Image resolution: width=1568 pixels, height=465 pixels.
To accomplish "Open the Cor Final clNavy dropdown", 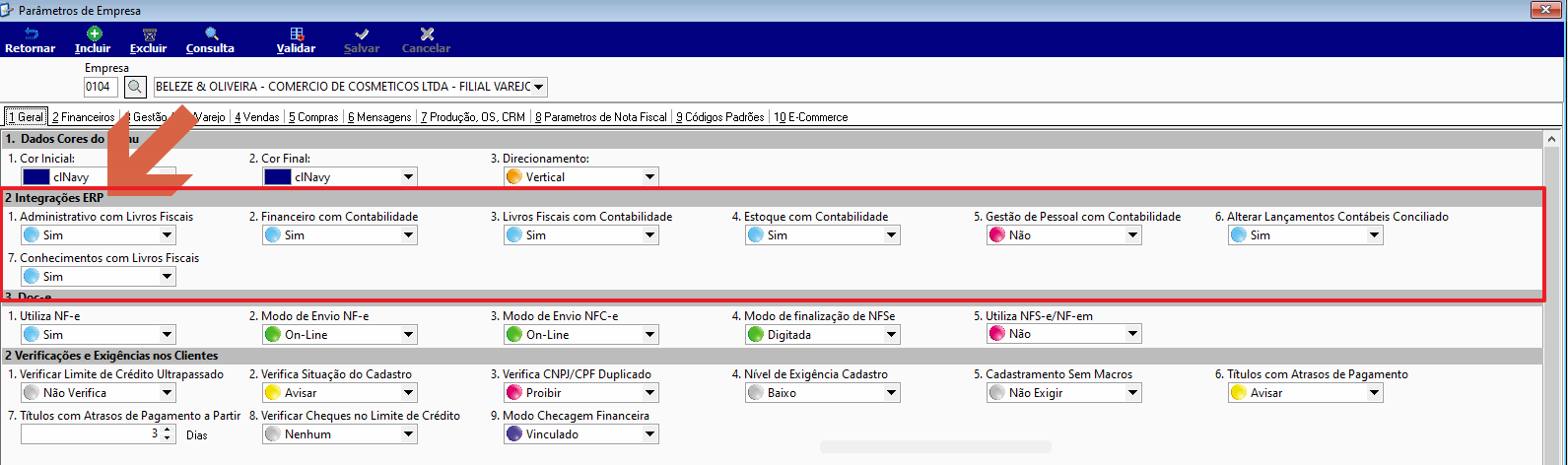I will click(x=409, y=177).
